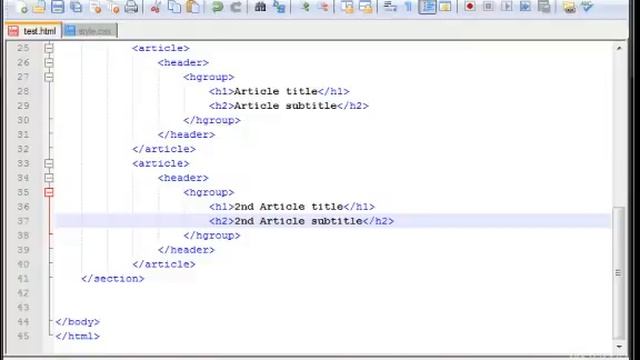Screen dimensions: 640x360
Task: Cut the selection with the scissors icon
Action: pos(155,7)
